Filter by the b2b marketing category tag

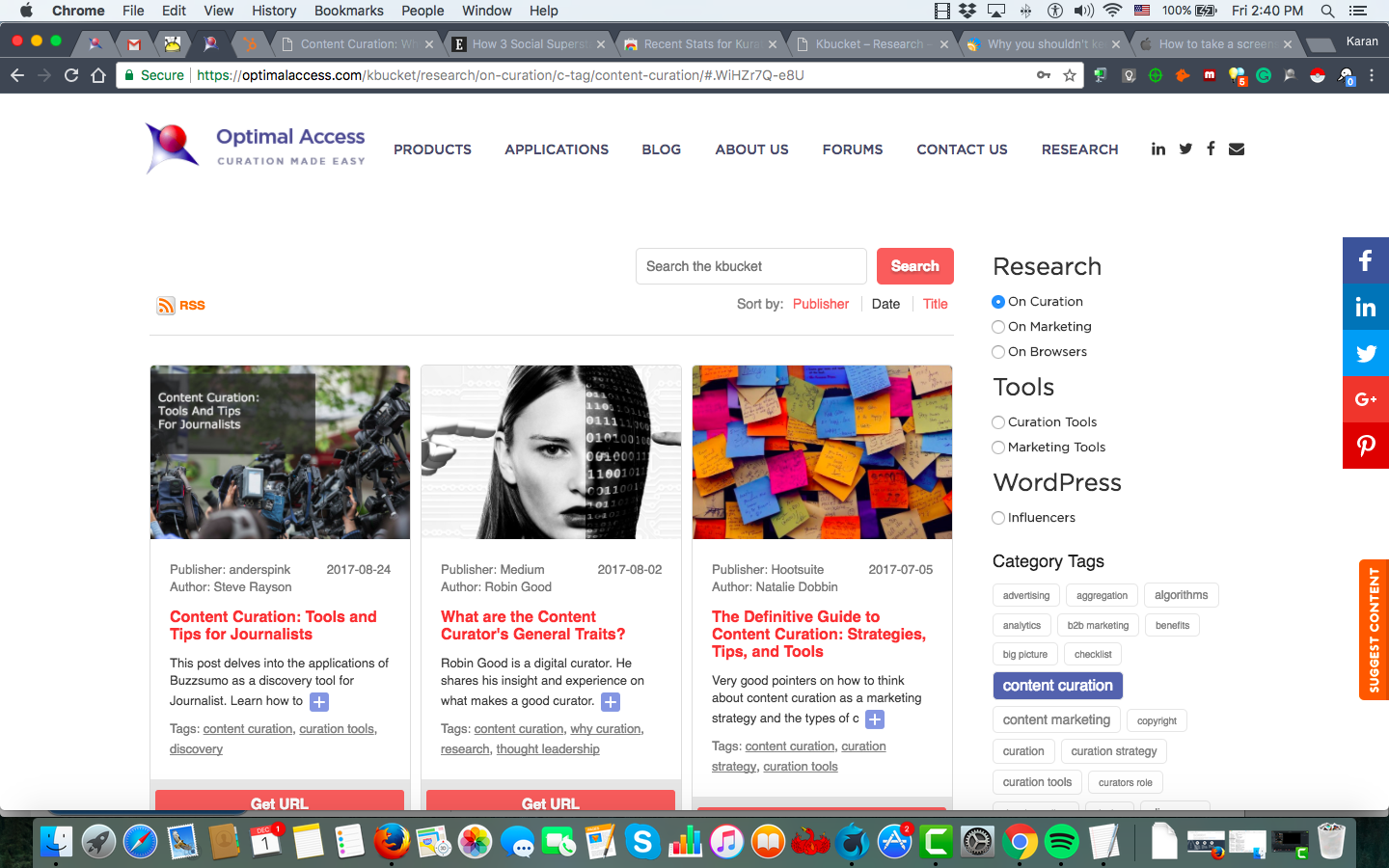click(x=1098, y=625)
